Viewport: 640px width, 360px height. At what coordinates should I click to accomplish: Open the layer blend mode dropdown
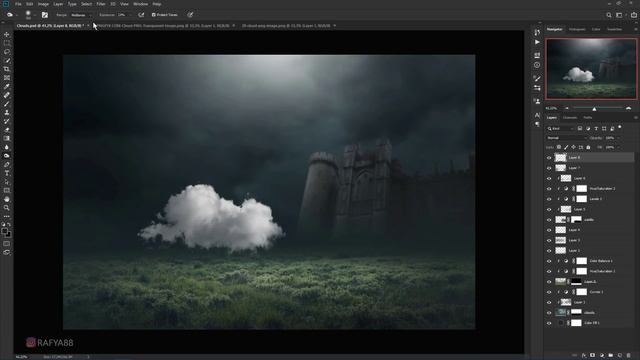[x=567, y=138]
